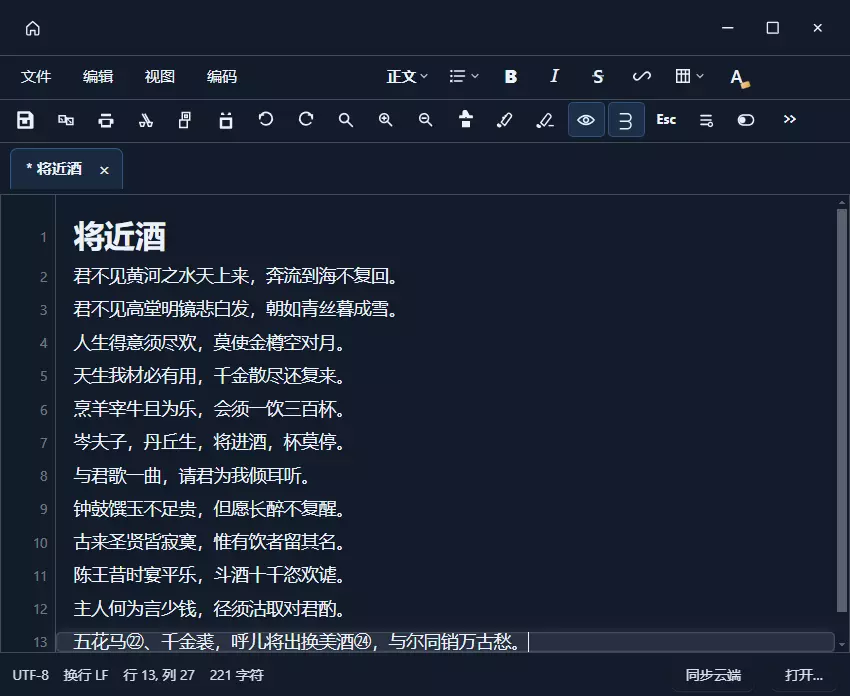Screen dimensions: 850x696
Task: Insert a hyperlink with the link icon
Action: (641, 76)
